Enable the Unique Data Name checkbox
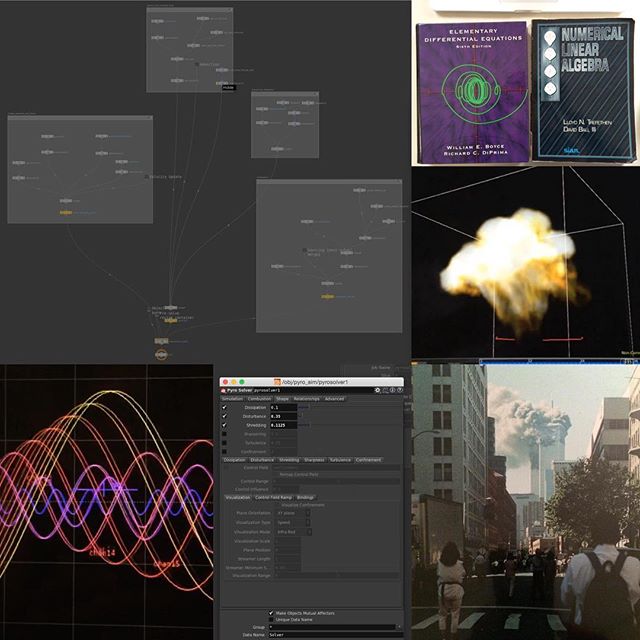Screen dimensions: 640x640 click(x=271, y=619)
